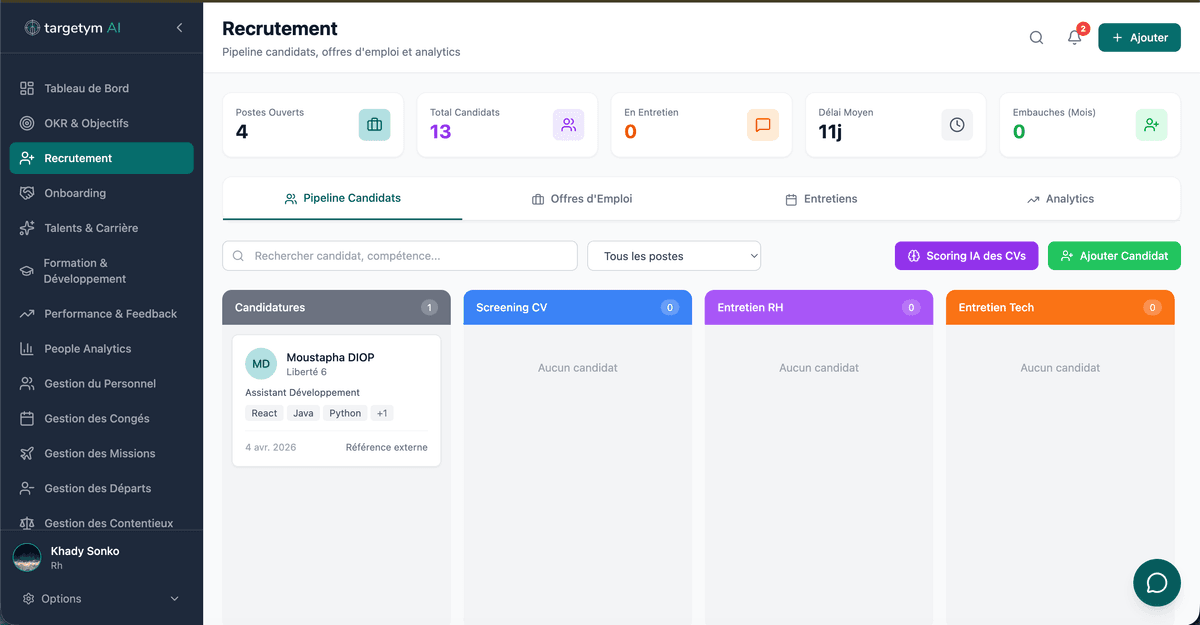The width and height of the screenshot is (1200, 625).
Task: Open the chat bubble widget
Action: pyautogui.click(x=1157, y=583)
